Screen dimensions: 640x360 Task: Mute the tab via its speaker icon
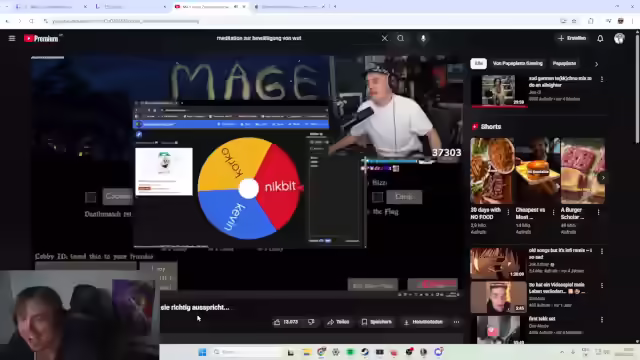236,7
